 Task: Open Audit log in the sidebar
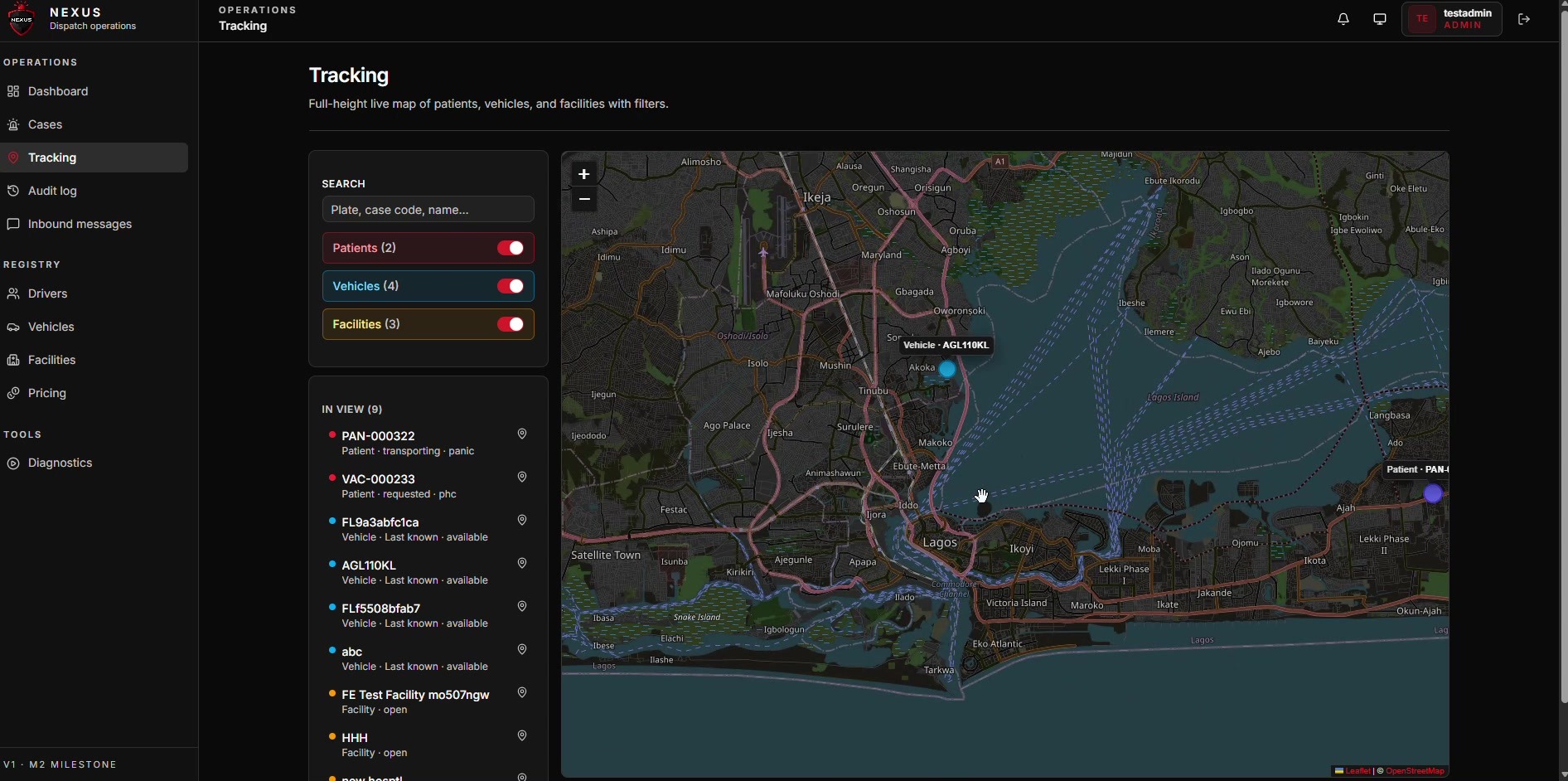[94, 191]
